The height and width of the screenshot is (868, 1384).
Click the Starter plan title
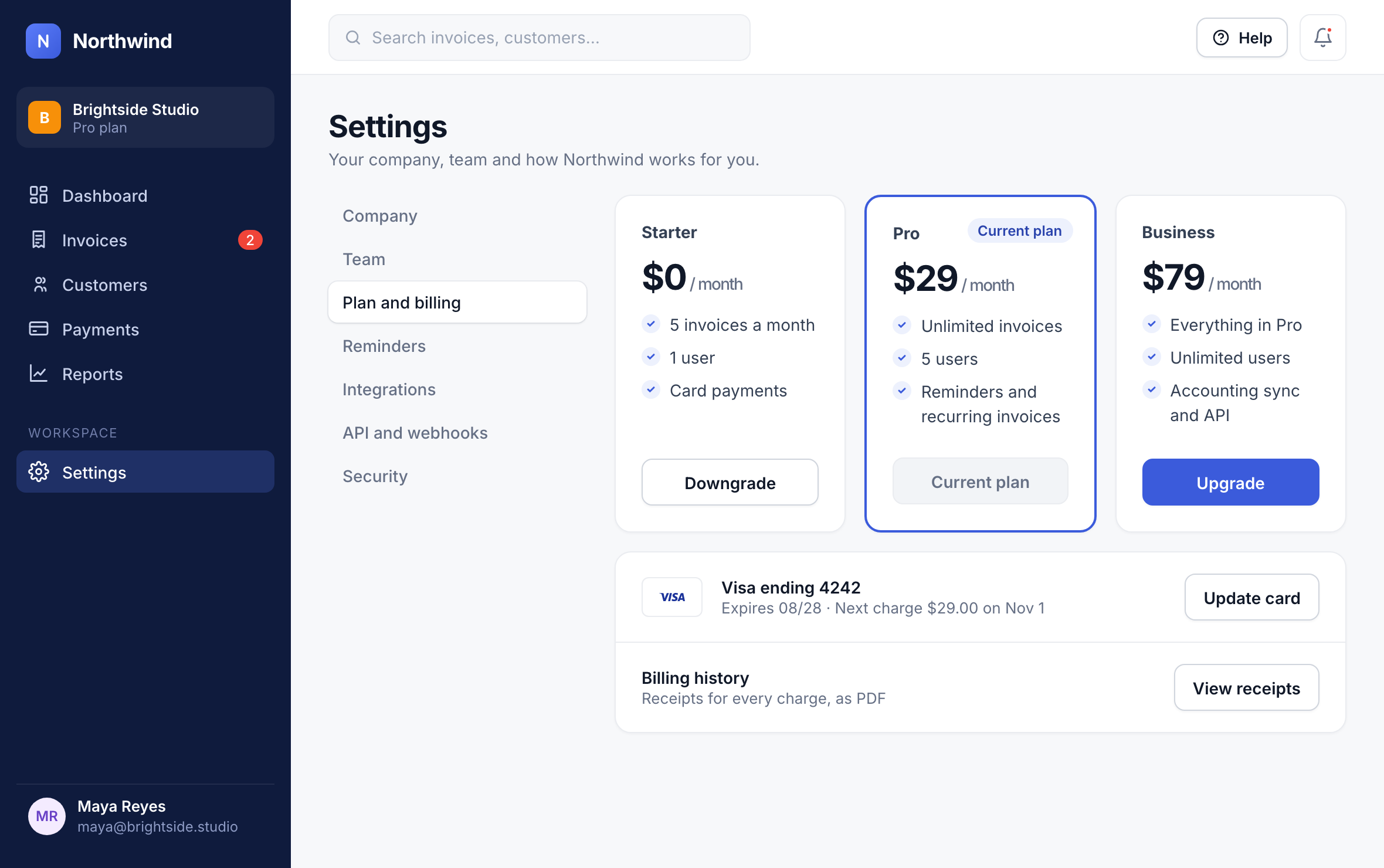click(x=669, y=232)
